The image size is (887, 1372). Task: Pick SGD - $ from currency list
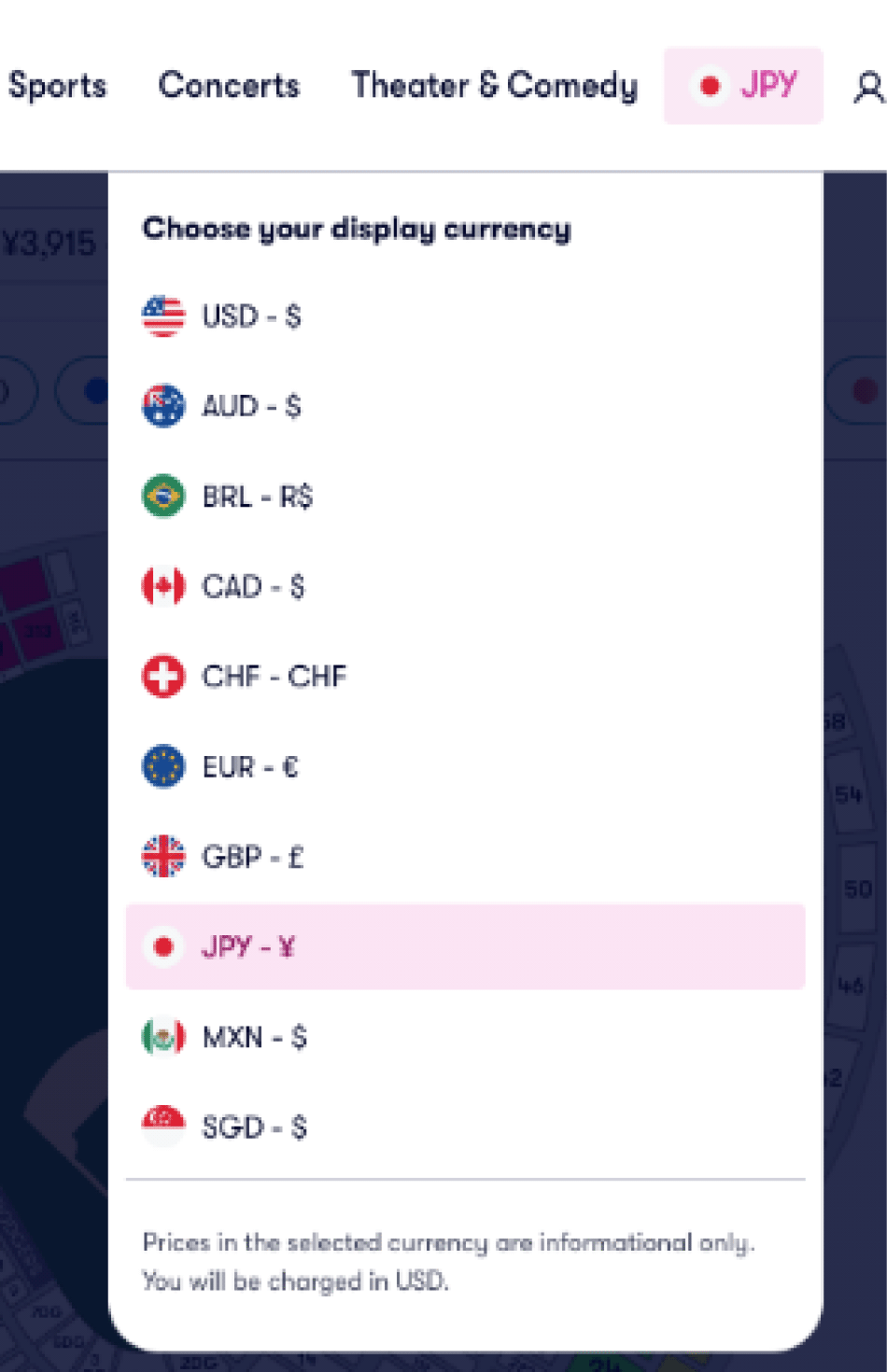tap(465, 1127)
